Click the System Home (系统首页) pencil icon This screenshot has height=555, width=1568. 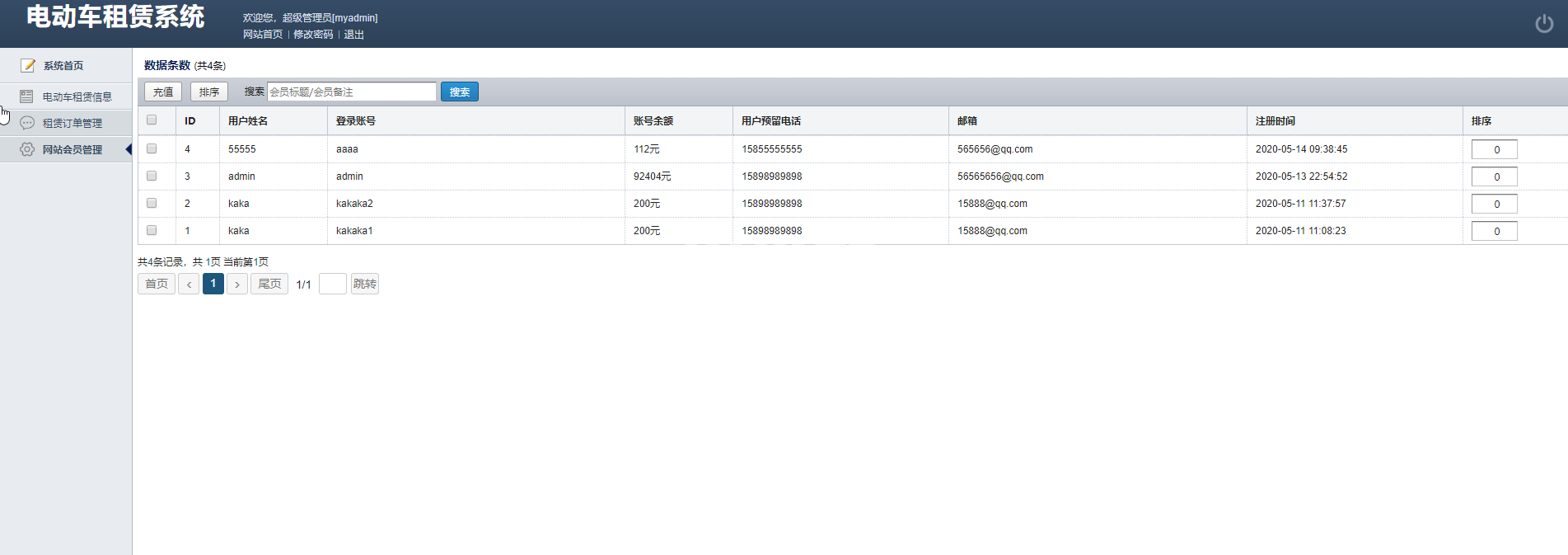[27, 65]
